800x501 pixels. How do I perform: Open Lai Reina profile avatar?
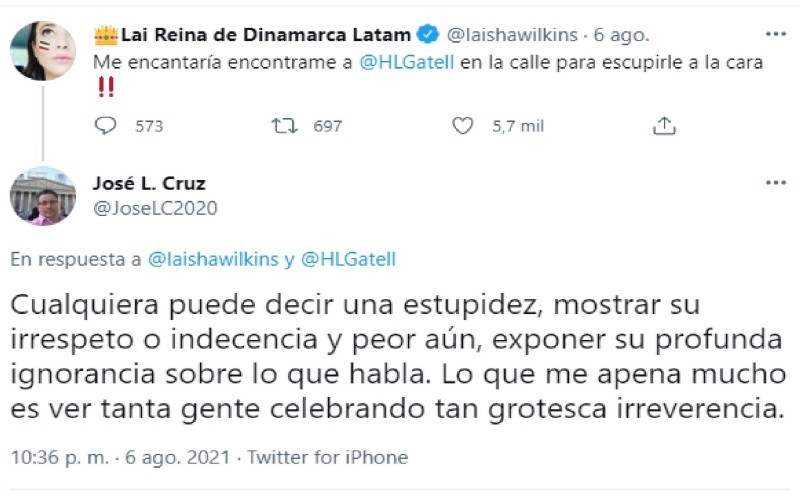coord(43,50)
